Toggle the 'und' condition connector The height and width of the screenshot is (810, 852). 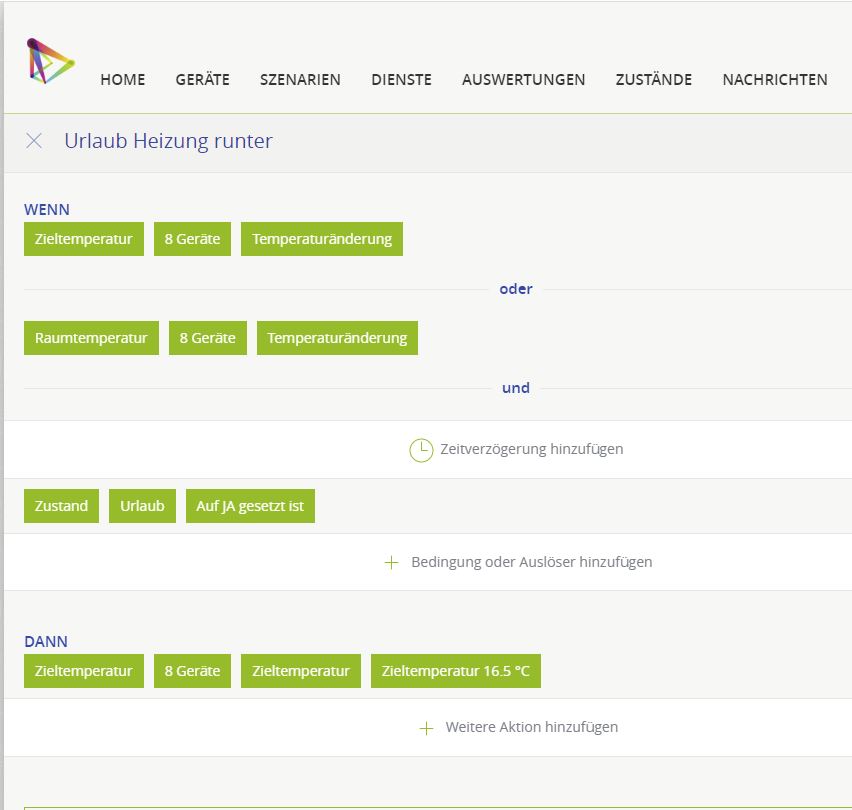[516, 388]
